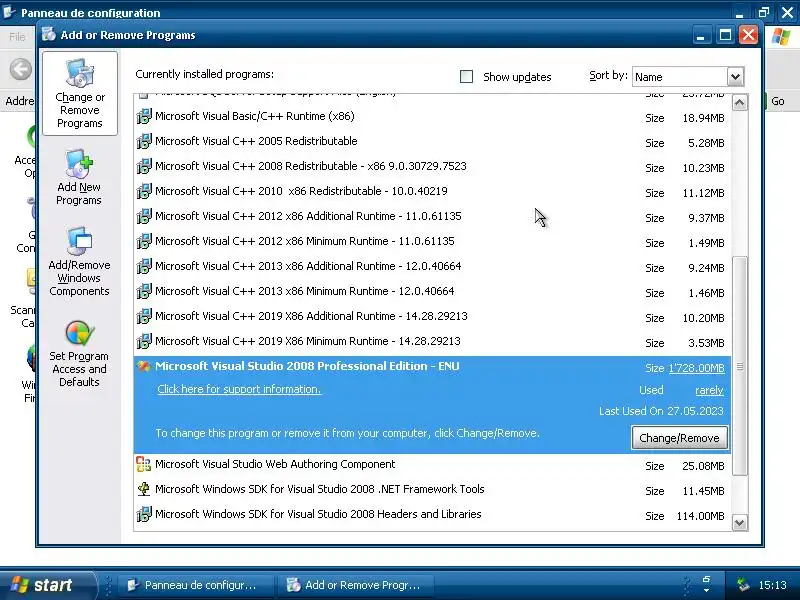Image resolution: width=800 pixels, height=600 pixels.
Task: Switch to Add or Remove Programs taskbar button
Action: (356, 585)
